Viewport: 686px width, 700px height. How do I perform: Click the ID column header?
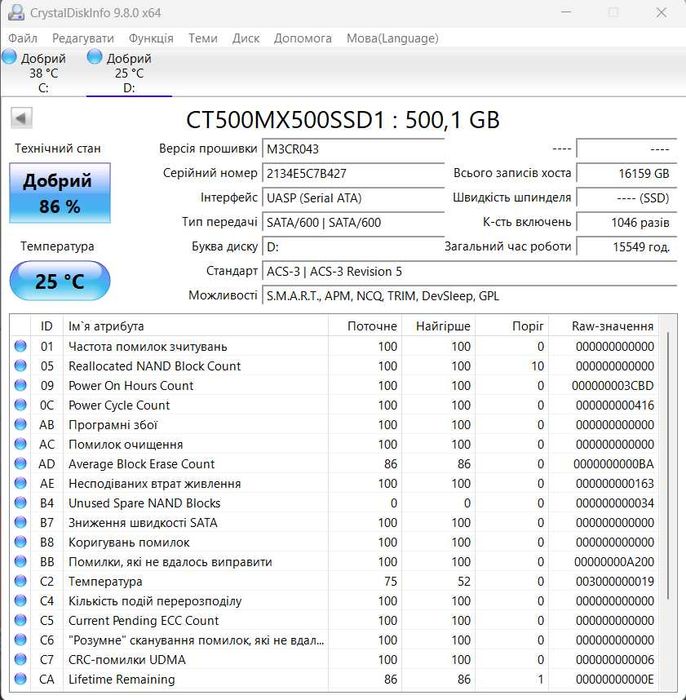[46, 326]
